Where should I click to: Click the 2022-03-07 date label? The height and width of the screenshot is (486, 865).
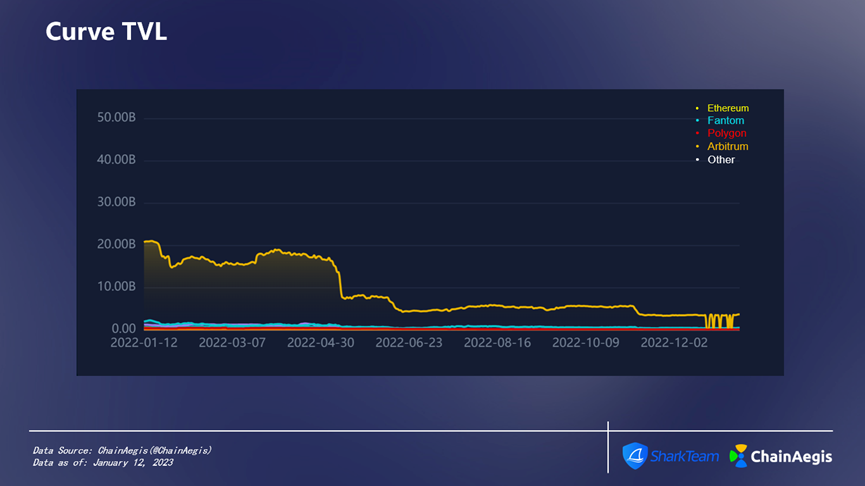click(x=232, y=343)
